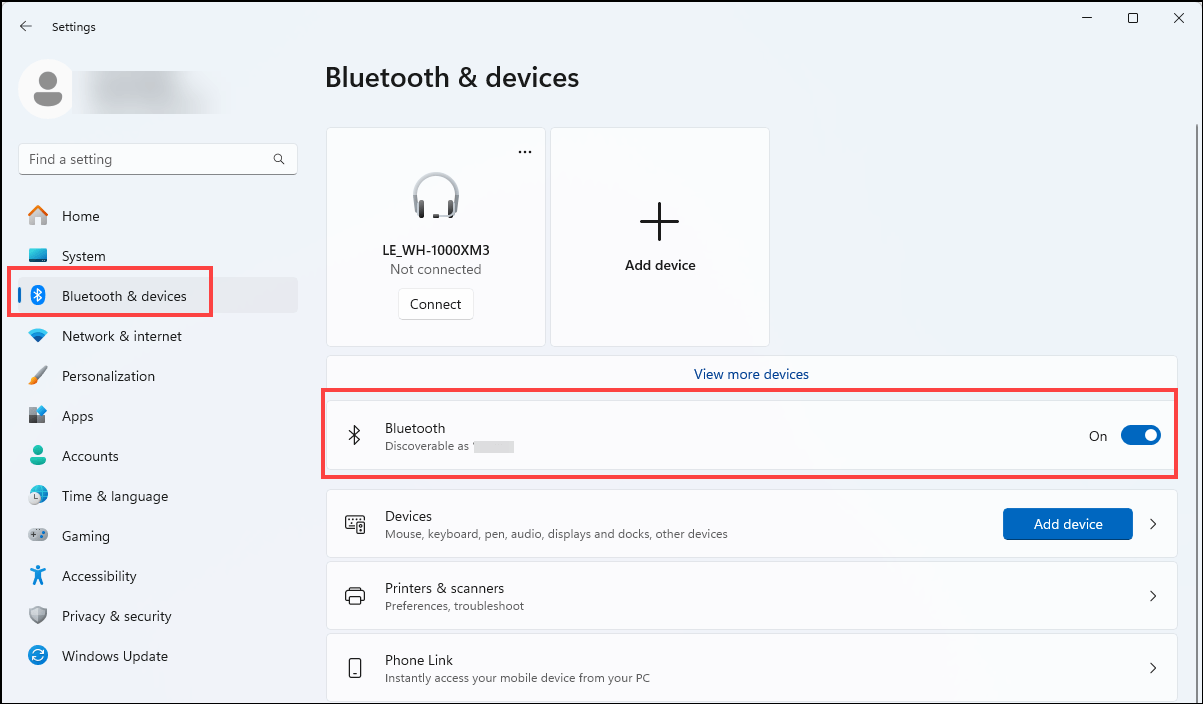Click the plus icon to add device
Image resolution: width=1203 pixels, height=704 pixels.
659,221
